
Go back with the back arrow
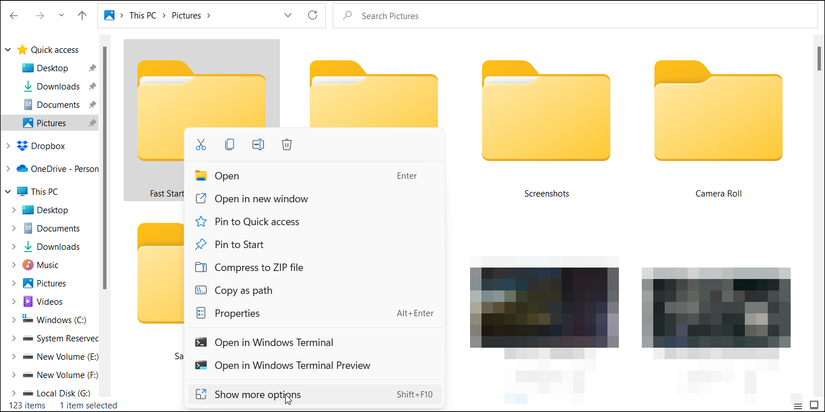tap(14, 16)
